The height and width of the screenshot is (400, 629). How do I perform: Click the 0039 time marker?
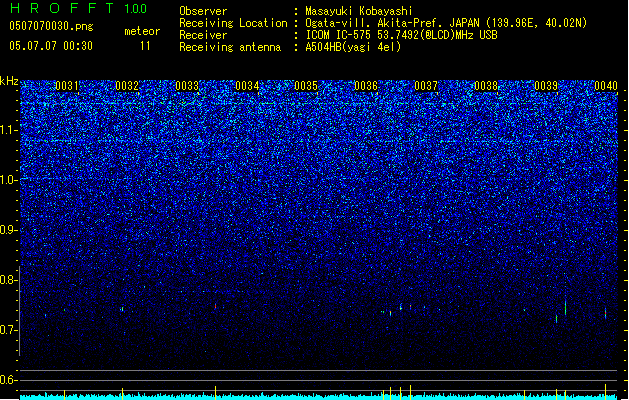(x=546, y=86)
